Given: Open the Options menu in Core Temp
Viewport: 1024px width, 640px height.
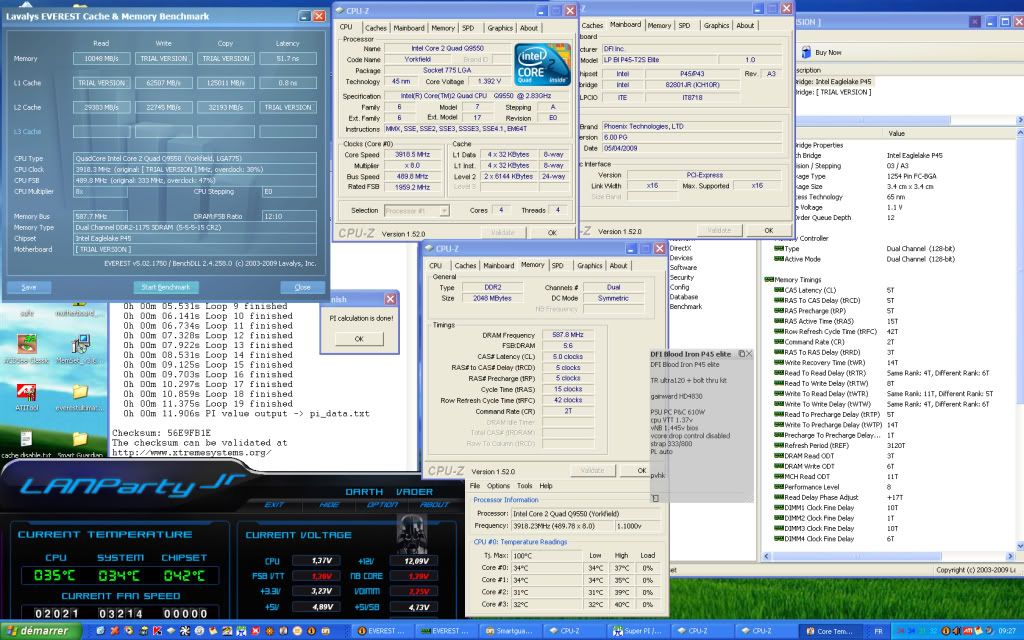Looking at the screenshot, I should tap(498, 486).
